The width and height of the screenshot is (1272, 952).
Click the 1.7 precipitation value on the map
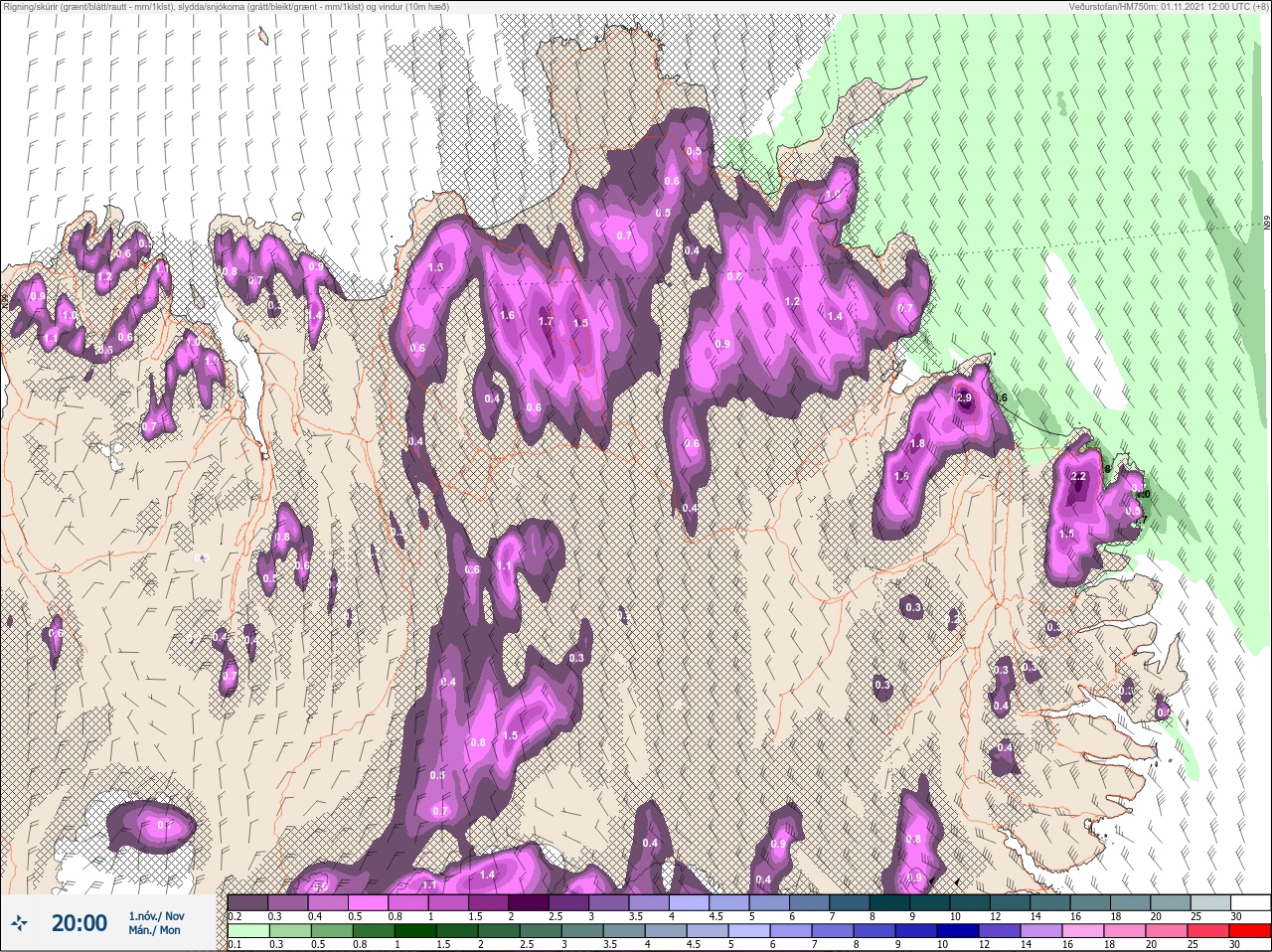pos(546,321)
